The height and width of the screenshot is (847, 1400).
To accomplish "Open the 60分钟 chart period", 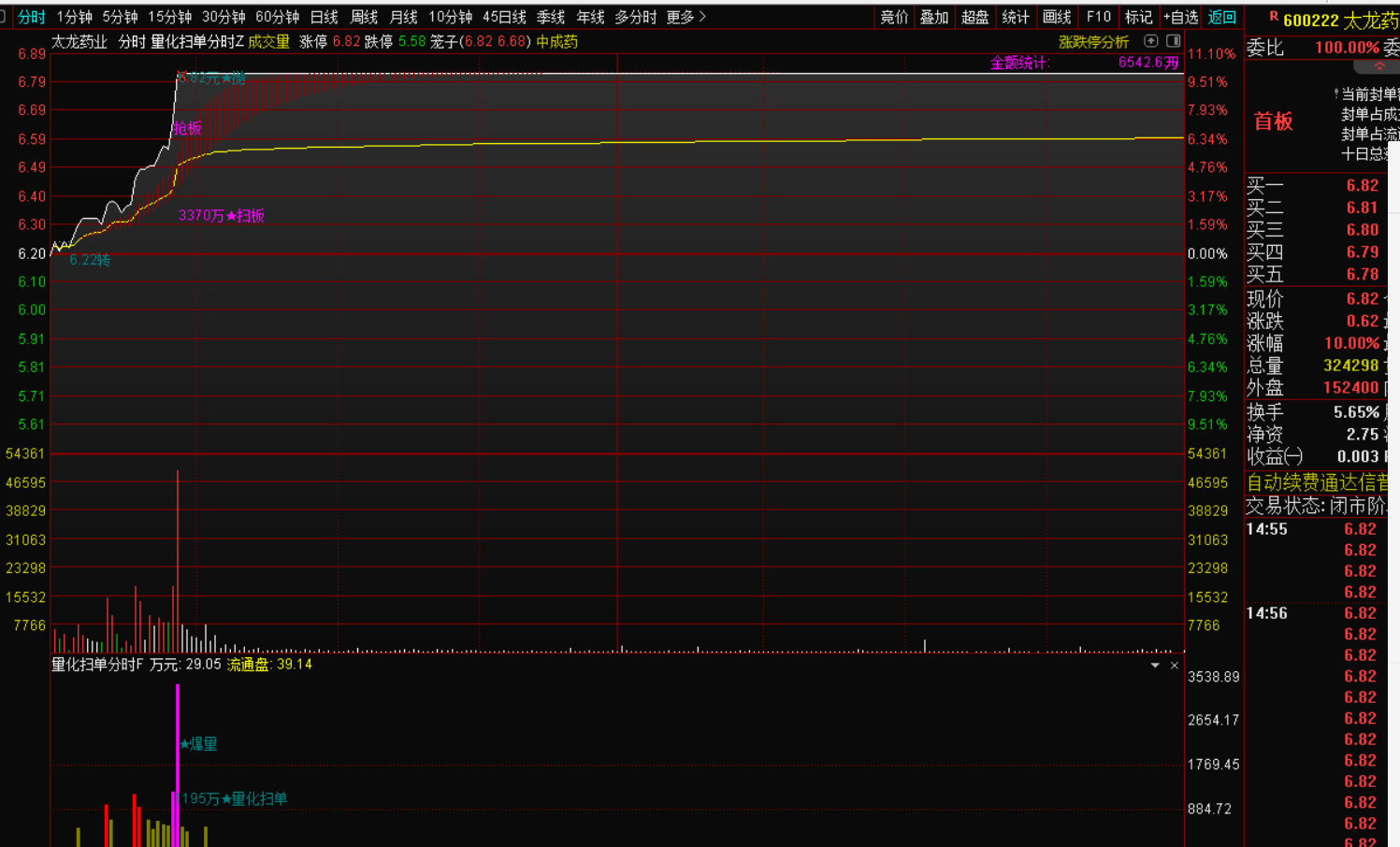I will [277, 17].
